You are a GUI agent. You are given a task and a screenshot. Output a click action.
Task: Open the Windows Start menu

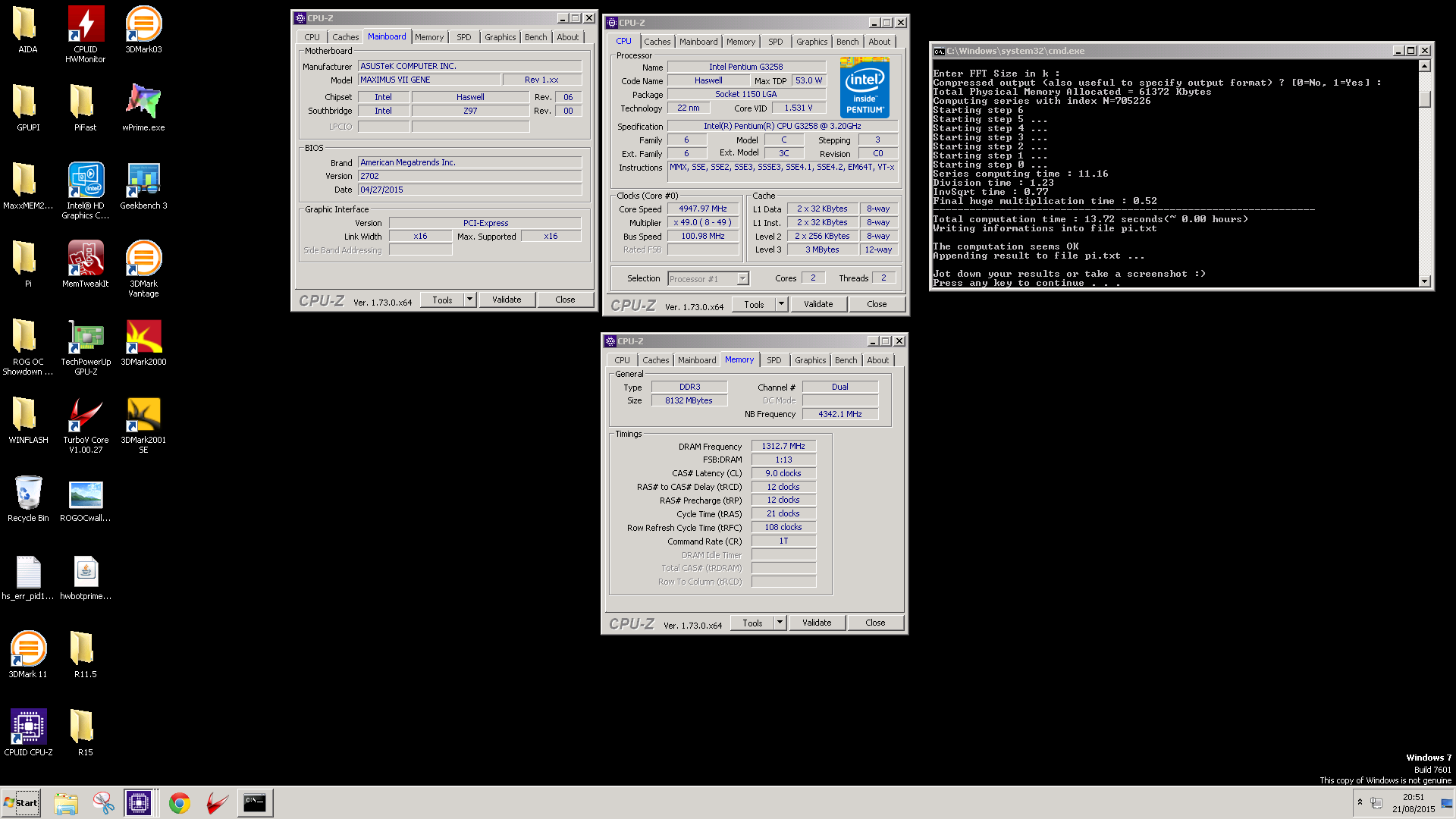click(21, 803)
